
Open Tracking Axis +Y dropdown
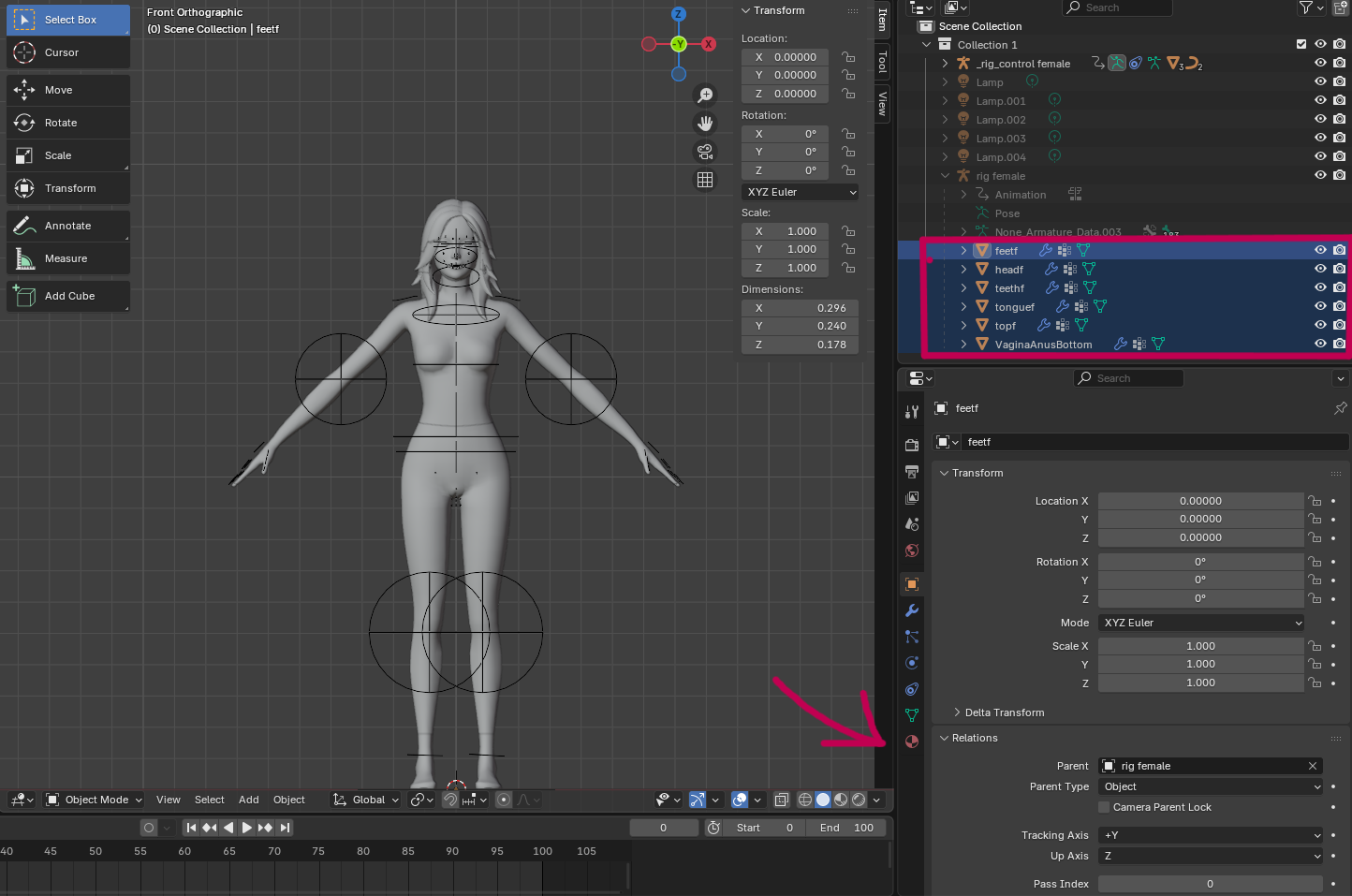1211,835
